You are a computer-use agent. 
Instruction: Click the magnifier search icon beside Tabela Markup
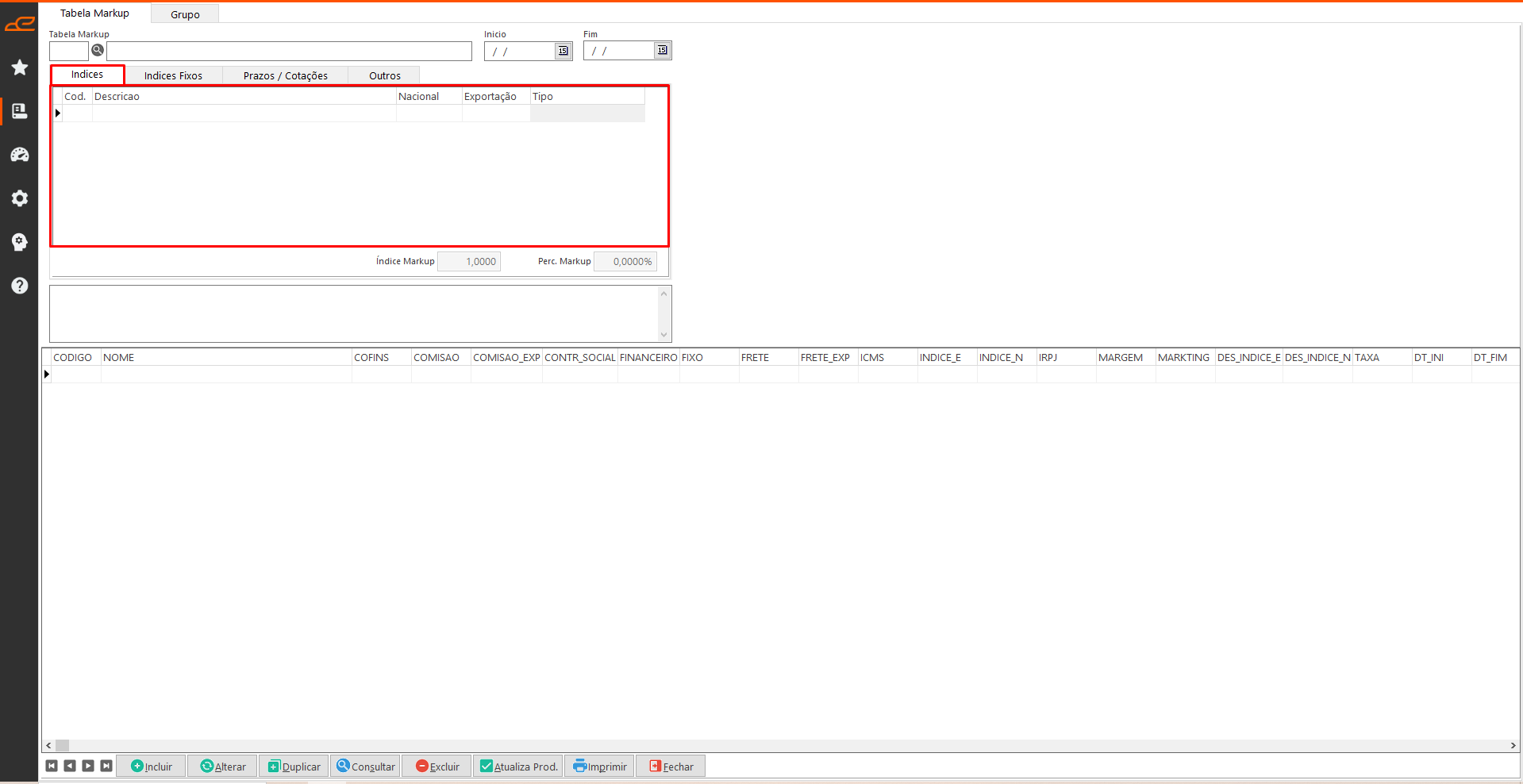tap(98, 51)
